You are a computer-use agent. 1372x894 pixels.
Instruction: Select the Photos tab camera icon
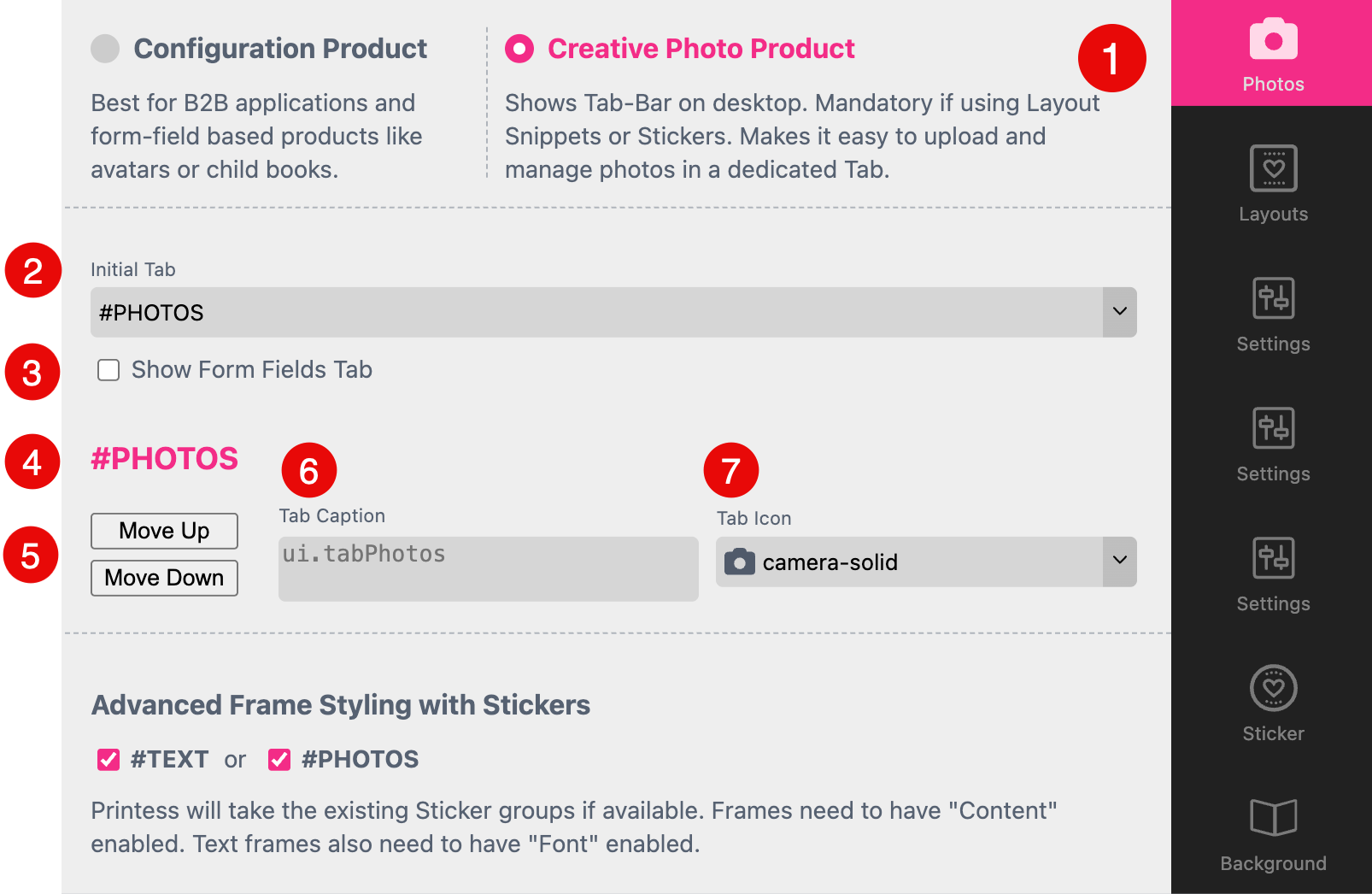(1272, 39)
